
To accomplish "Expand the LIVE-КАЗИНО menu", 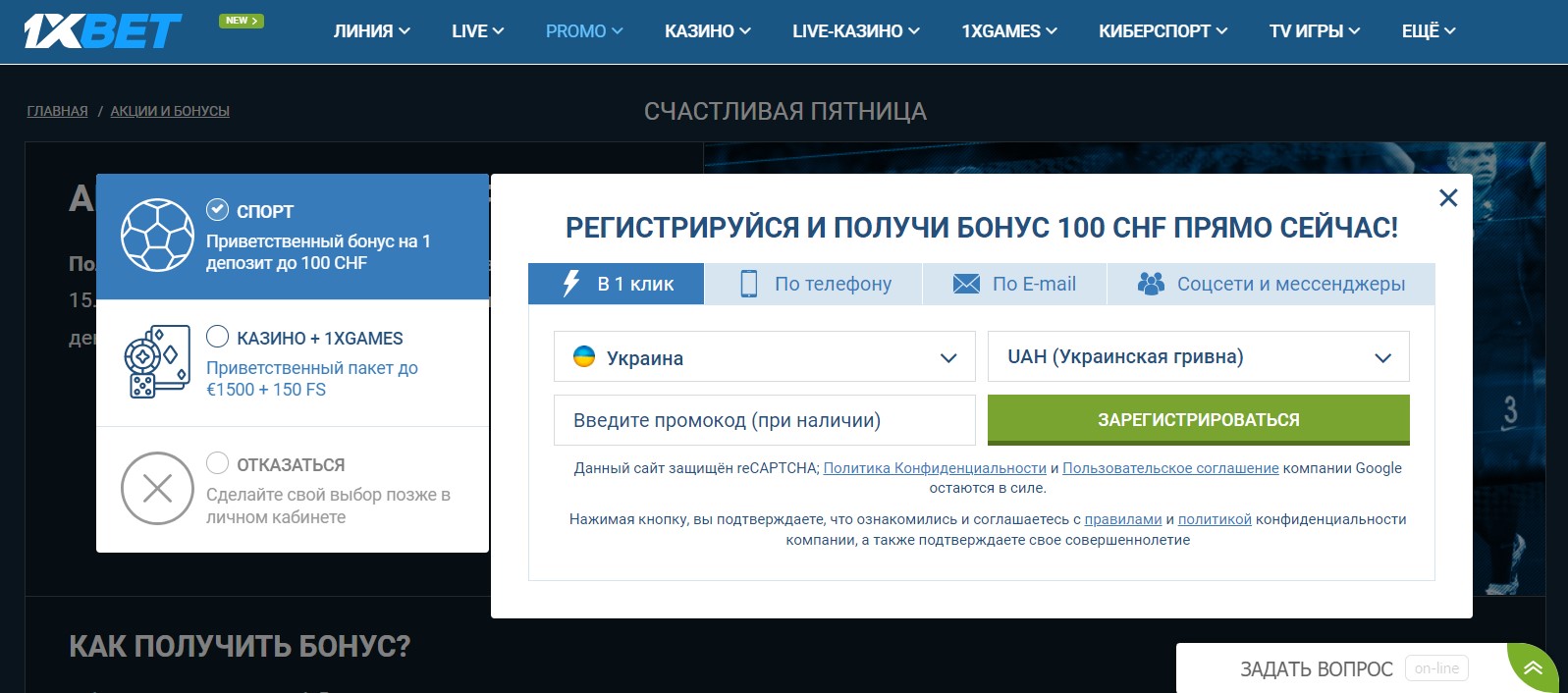I will pos(855,31).
